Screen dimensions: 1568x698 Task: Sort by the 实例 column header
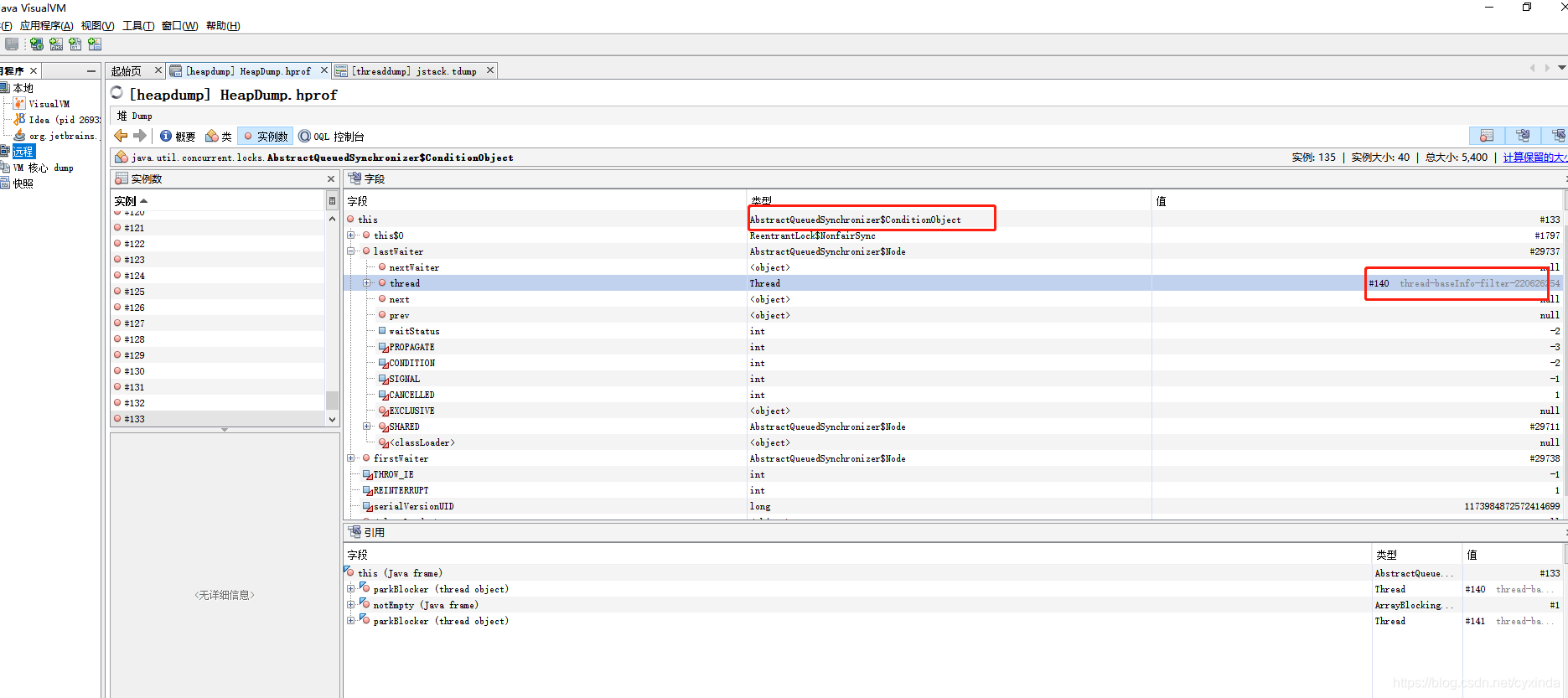(x=218, y=201)
